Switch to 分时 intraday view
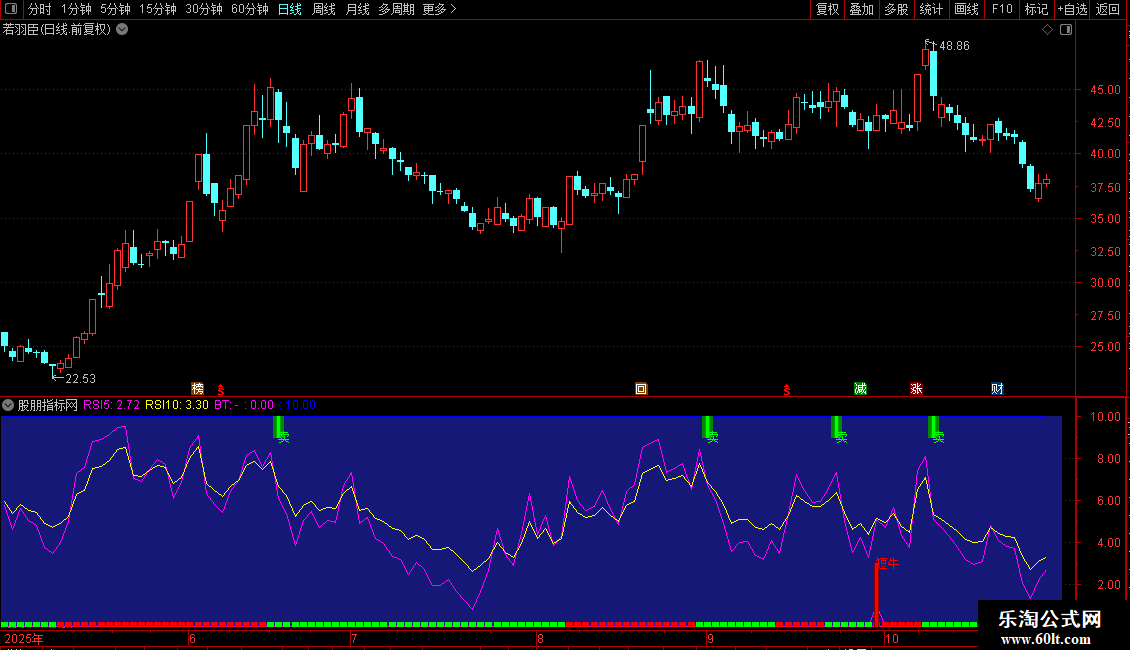 [x=40, y=9]
